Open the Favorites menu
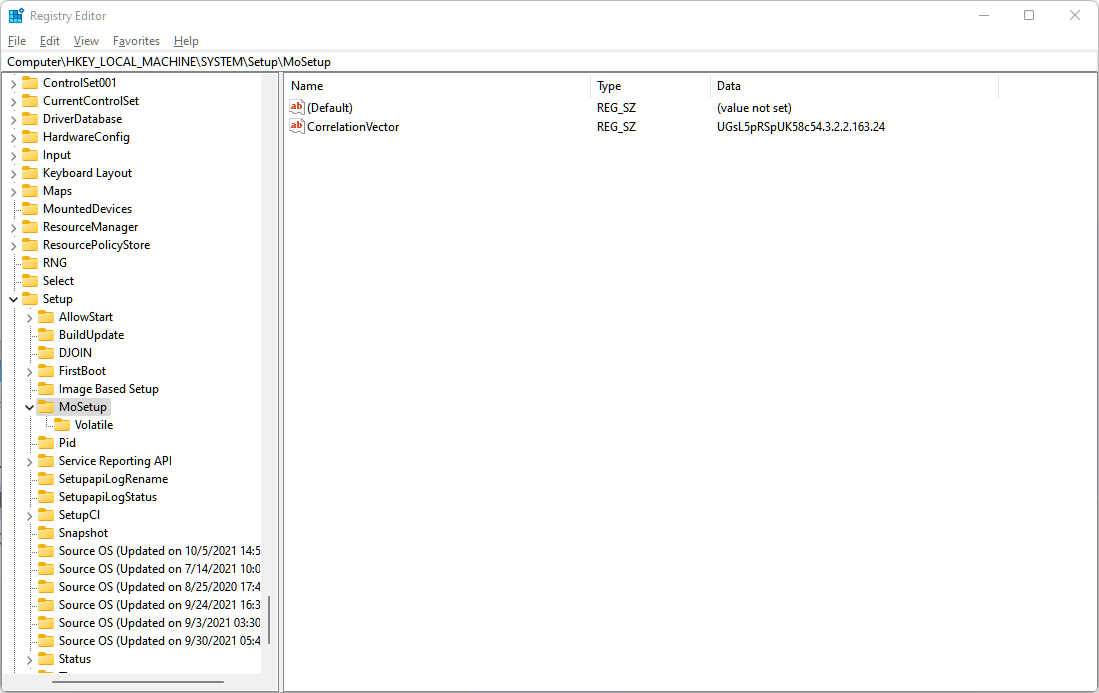The image size is (1099, 693). coord(135,41)
